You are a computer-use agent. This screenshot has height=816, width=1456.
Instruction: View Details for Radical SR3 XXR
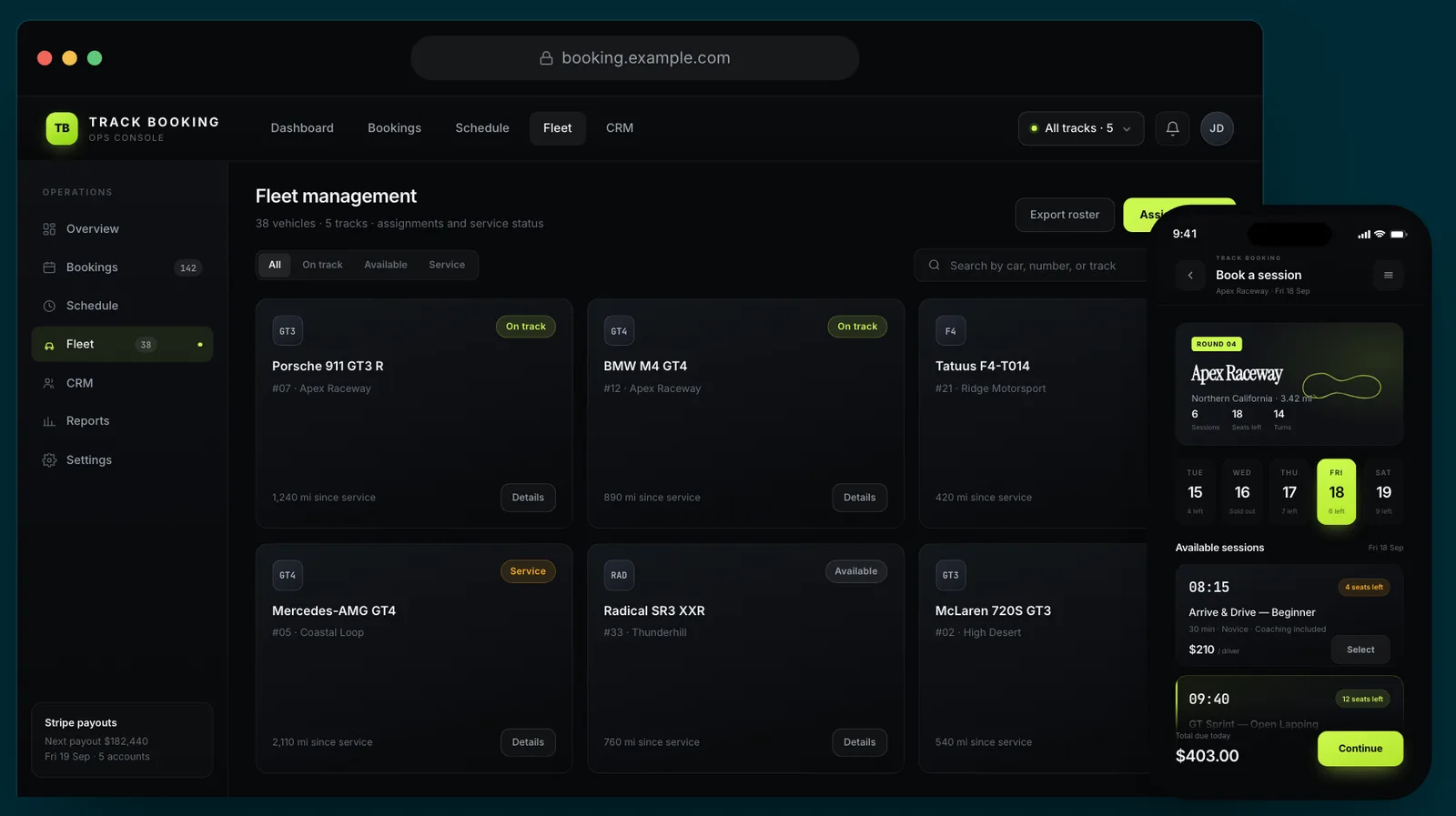[859, 742]
